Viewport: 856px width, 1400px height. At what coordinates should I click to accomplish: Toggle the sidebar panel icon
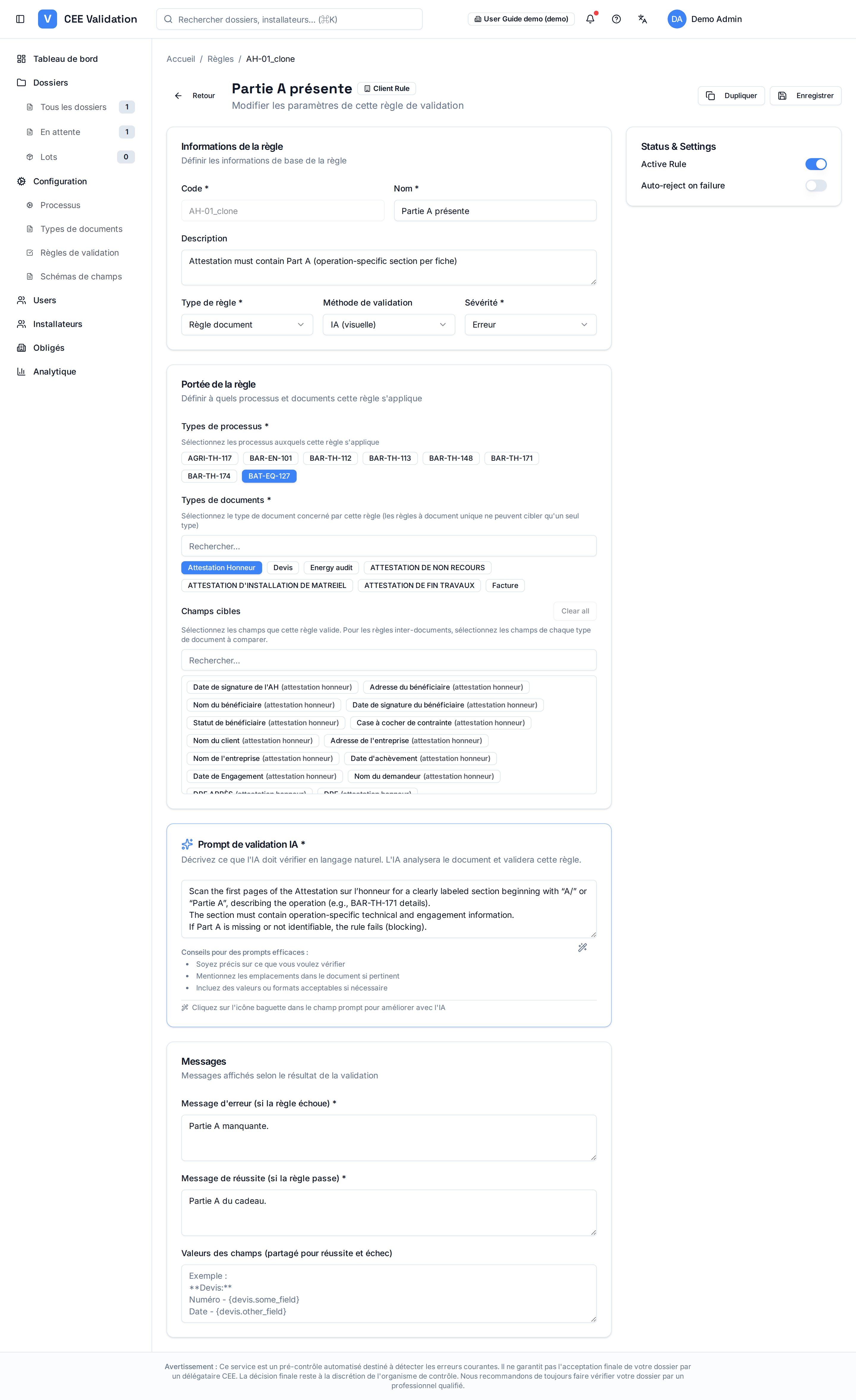click(21, 19)
